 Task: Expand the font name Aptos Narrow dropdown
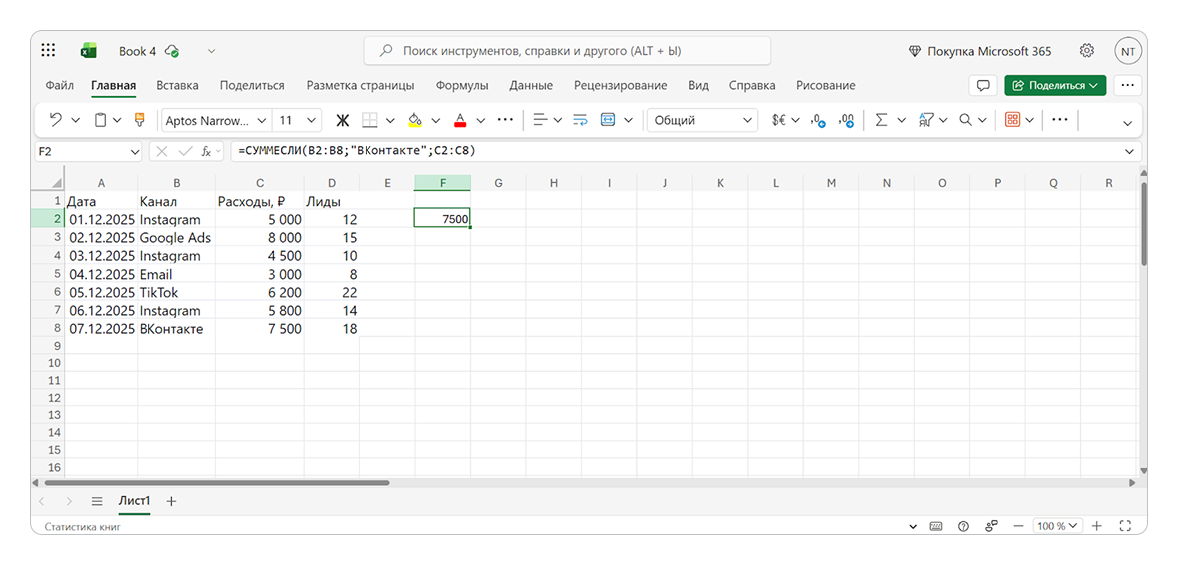(262, 120)
